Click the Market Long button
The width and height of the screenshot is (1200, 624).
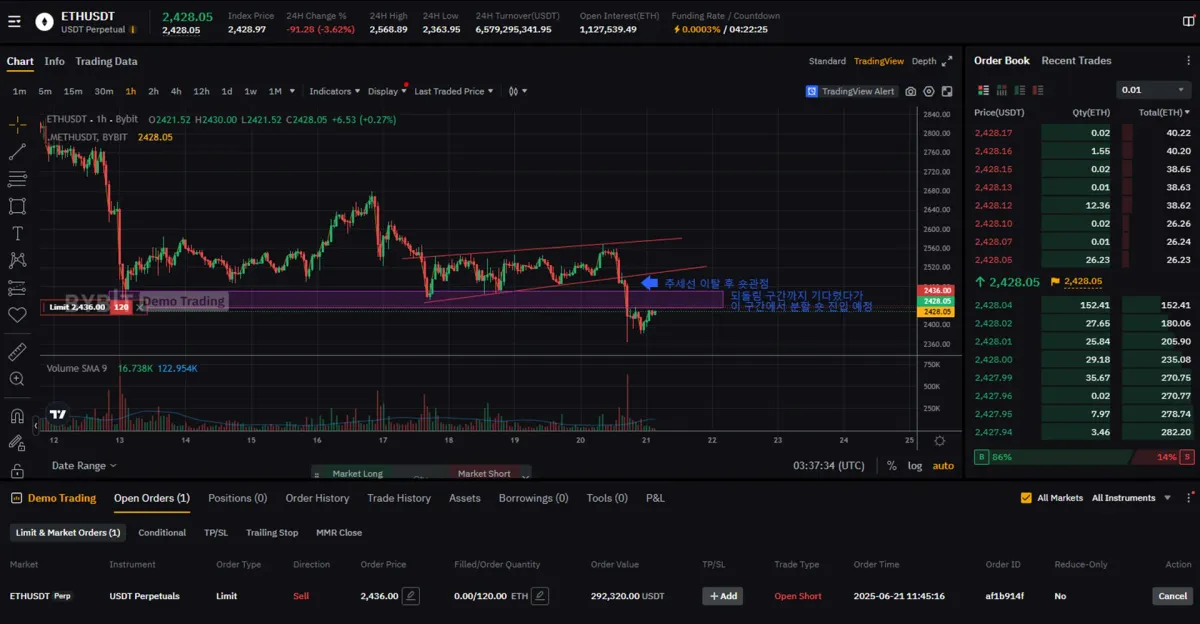(358, 473)
